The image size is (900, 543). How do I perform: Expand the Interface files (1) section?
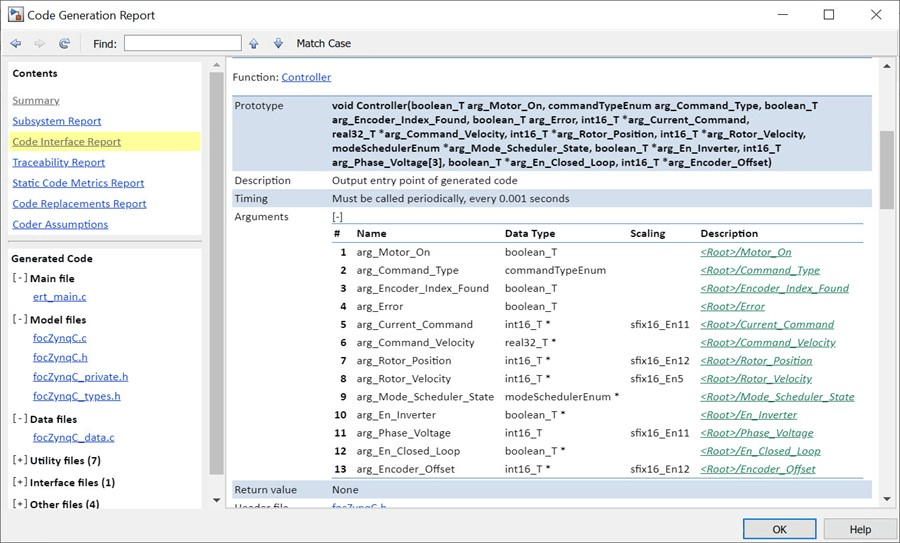point(20,483)
